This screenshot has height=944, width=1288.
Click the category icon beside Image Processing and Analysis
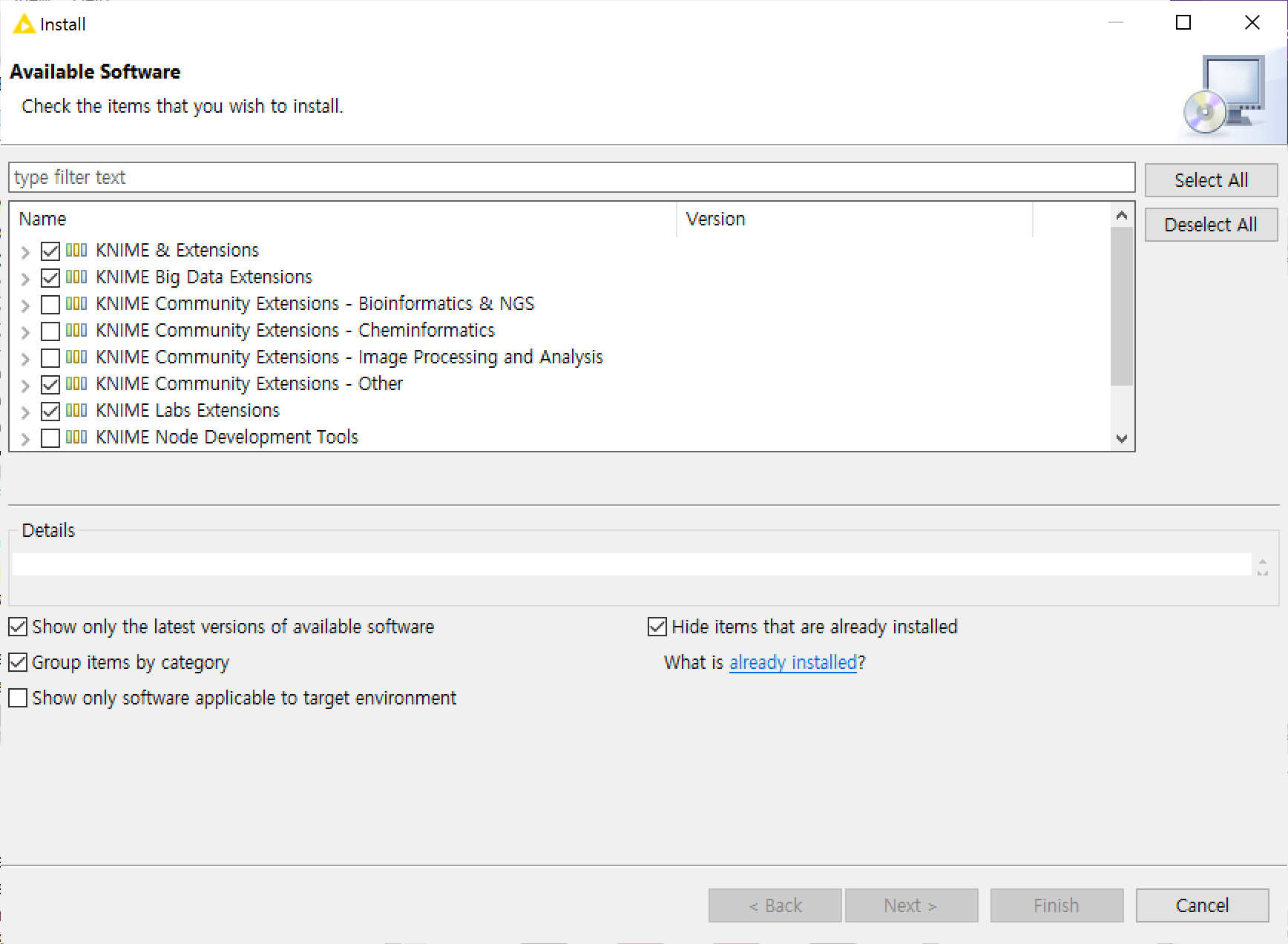point(76,357)
